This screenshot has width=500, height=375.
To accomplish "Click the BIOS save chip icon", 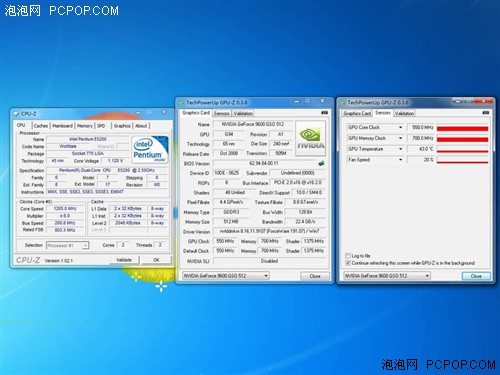I will click(x=321, y=163).
